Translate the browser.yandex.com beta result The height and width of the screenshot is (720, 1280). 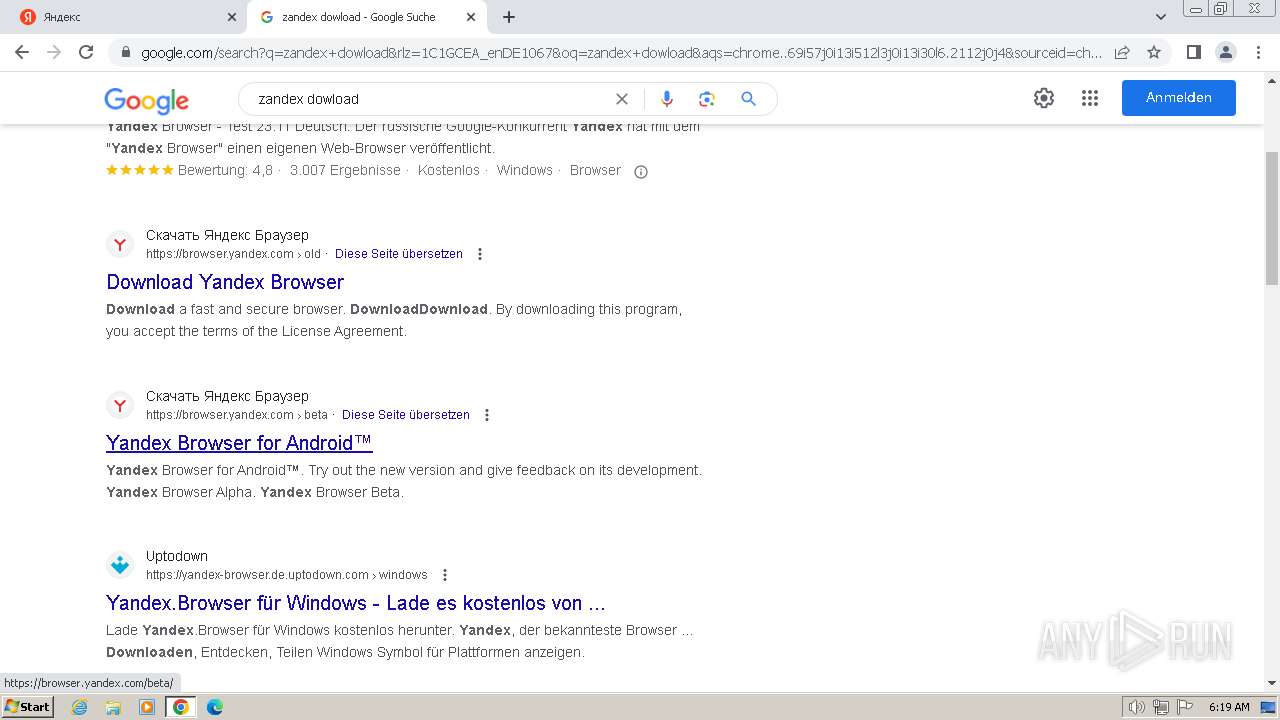(x=406, y=415)
